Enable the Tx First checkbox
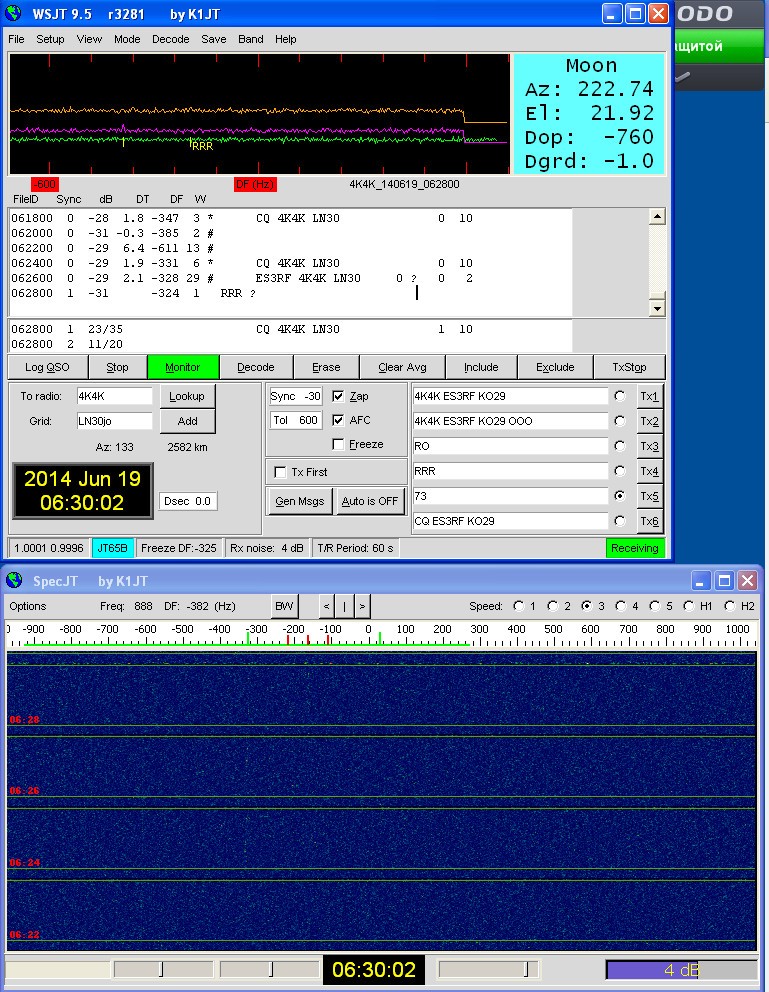Screen dimensions: 769x992 click(x=281, y=472)
